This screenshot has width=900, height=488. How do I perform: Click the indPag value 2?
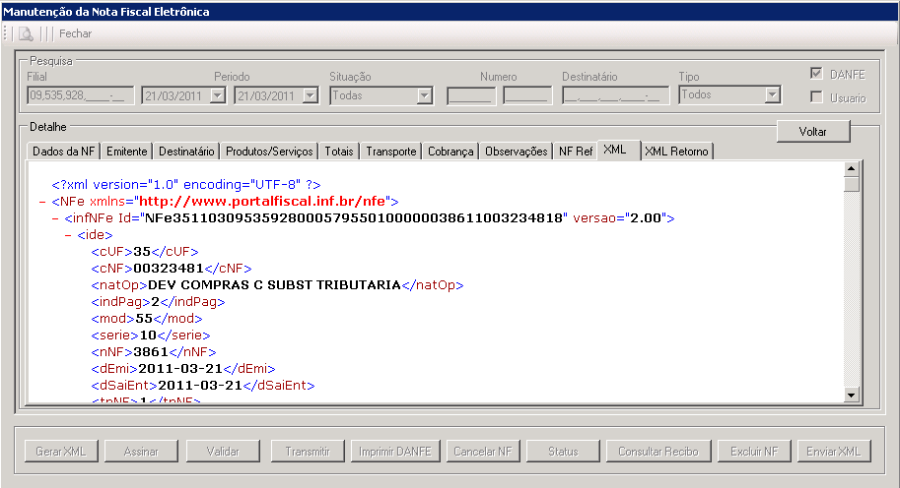[155, 302]
